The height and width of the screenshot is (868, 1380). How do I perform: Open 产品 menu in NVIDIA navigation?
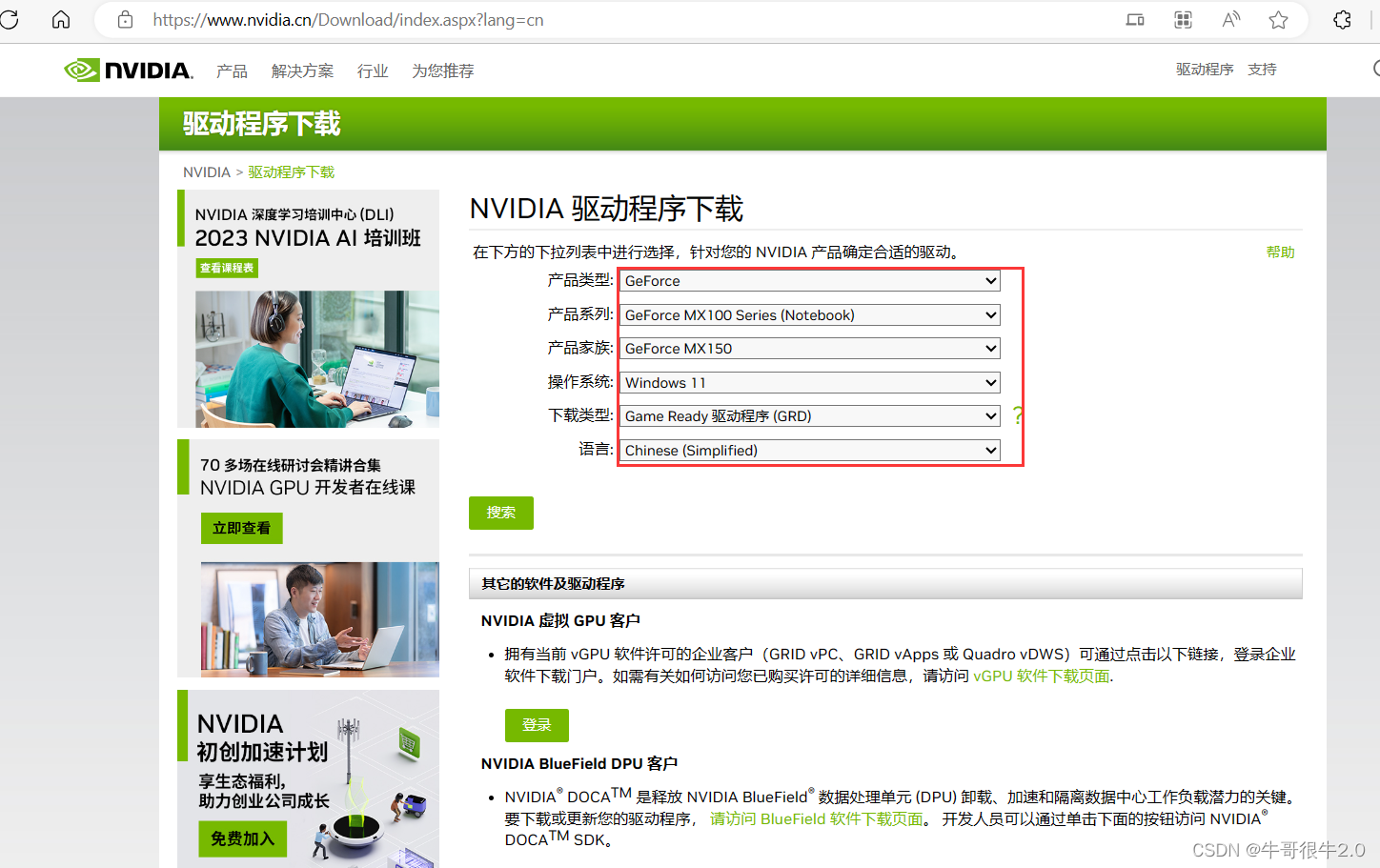(232, 71)
